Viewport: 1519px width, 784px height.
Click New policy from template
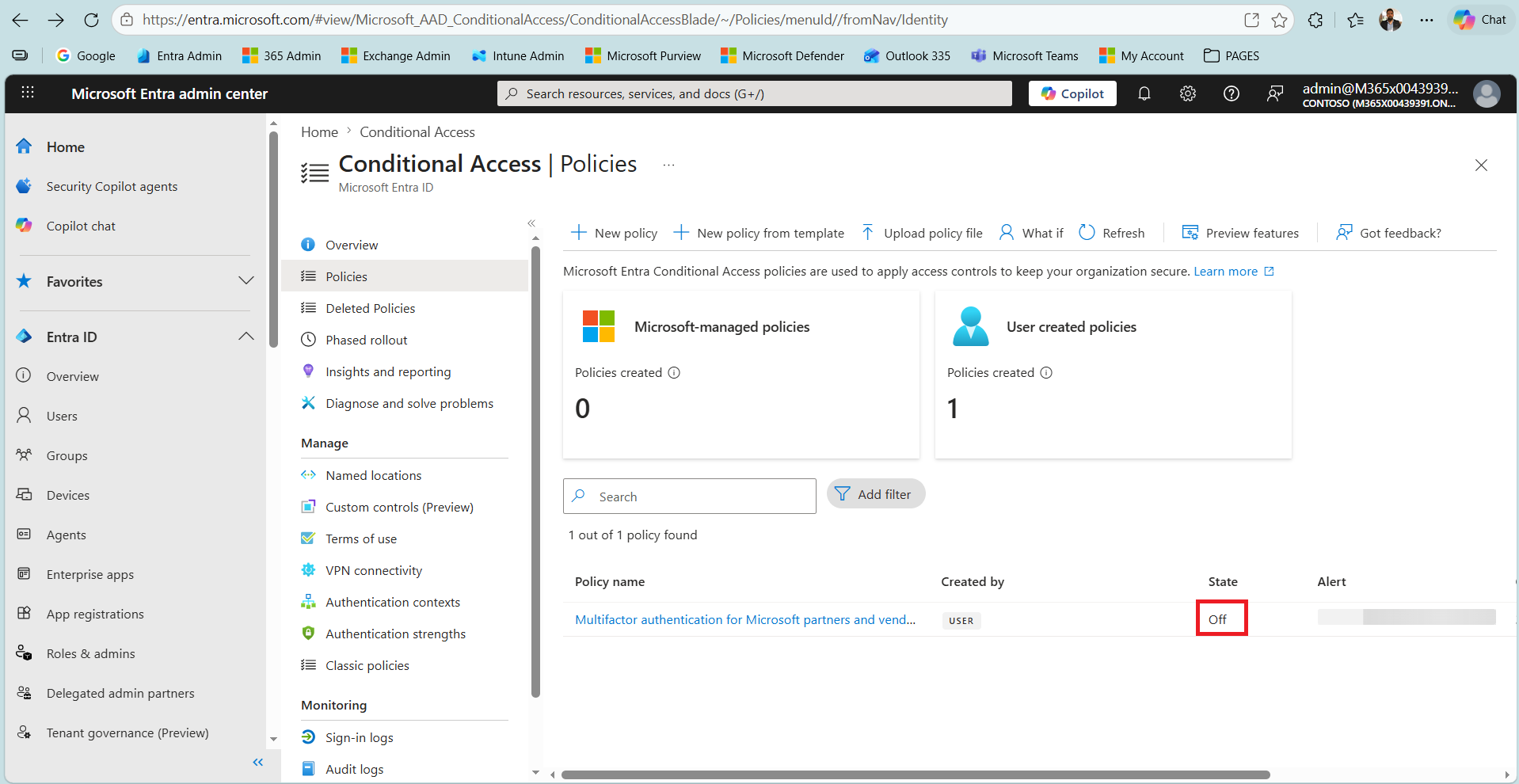click(759, 233)
